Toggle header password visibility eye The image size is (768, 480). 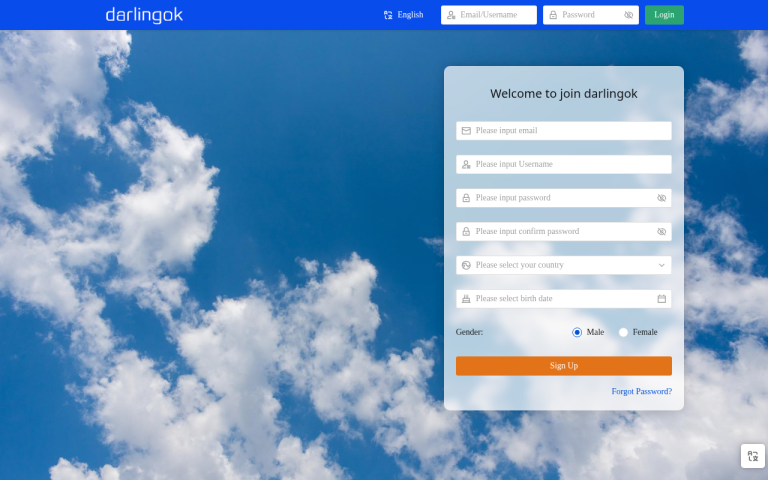pyautogui.click(x=628, y=15)
